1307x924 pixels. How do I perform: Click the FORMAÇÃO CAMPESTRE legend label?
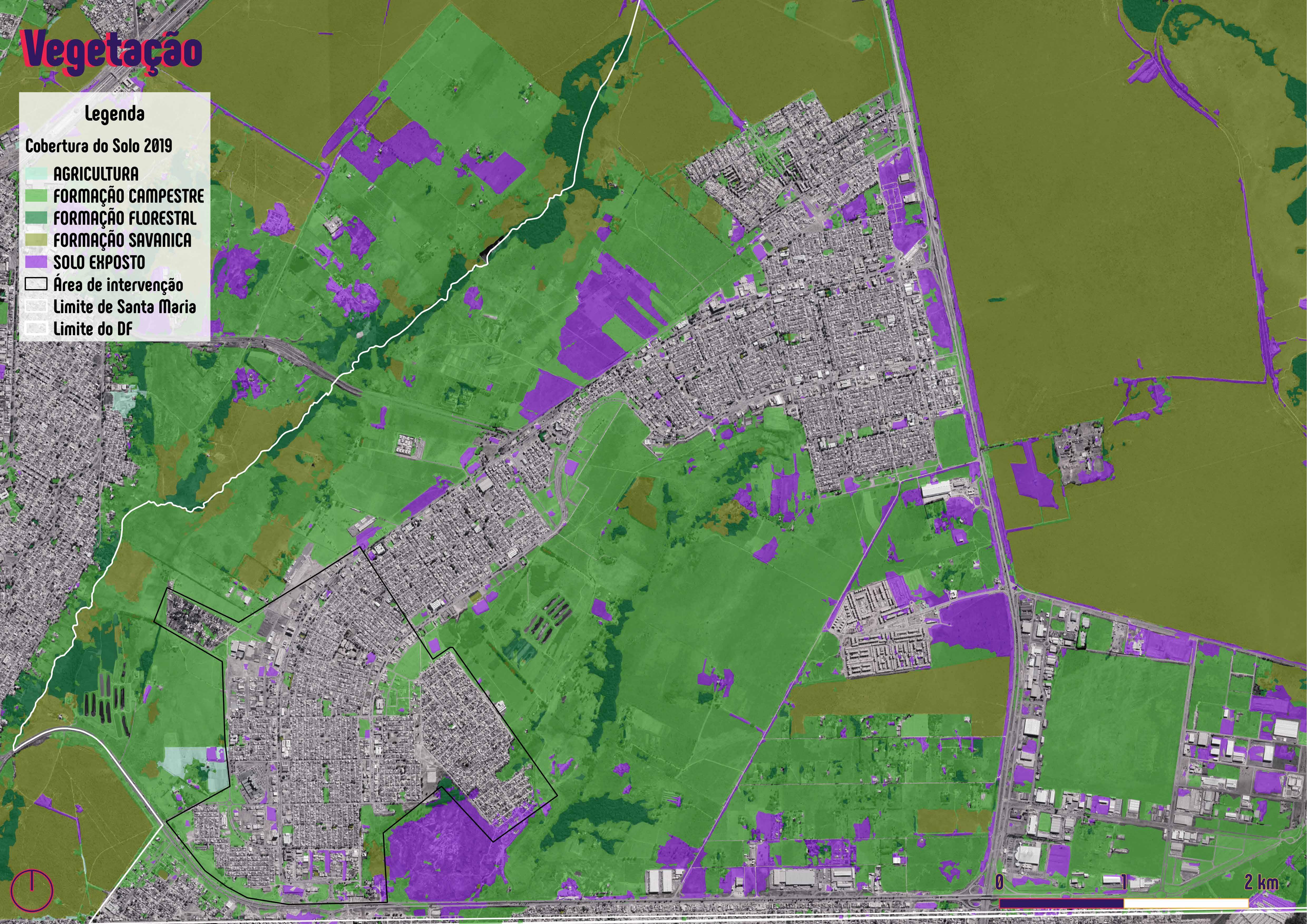129,196
